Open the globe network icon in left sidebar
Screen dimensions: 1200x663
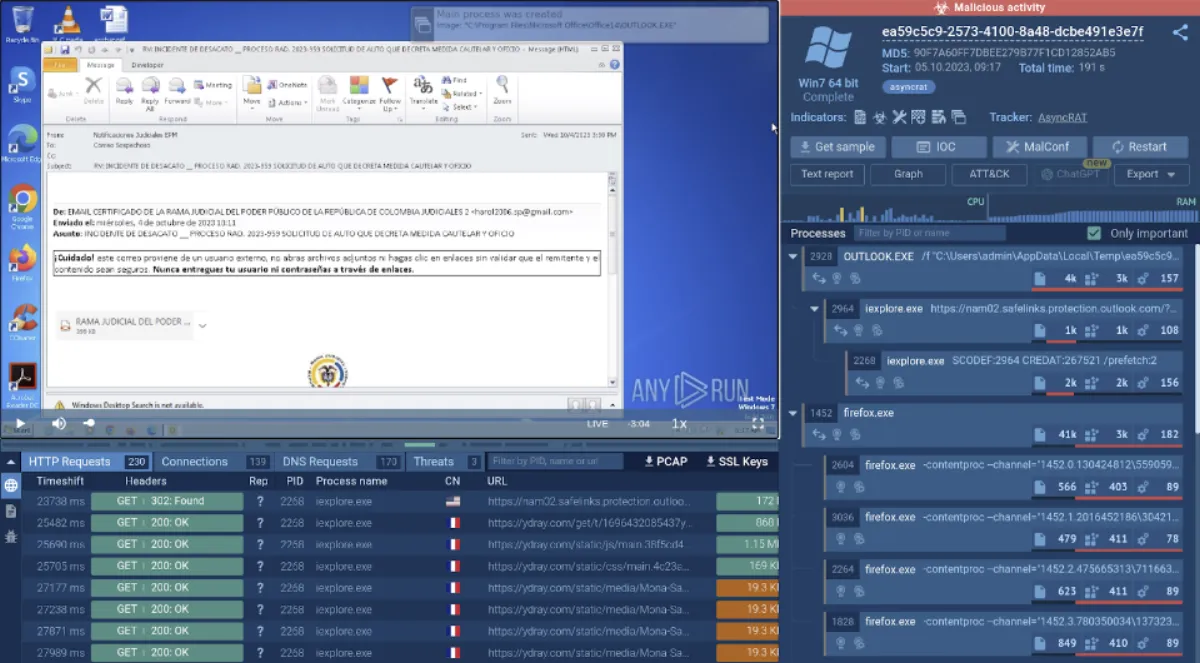pos(11,486)
